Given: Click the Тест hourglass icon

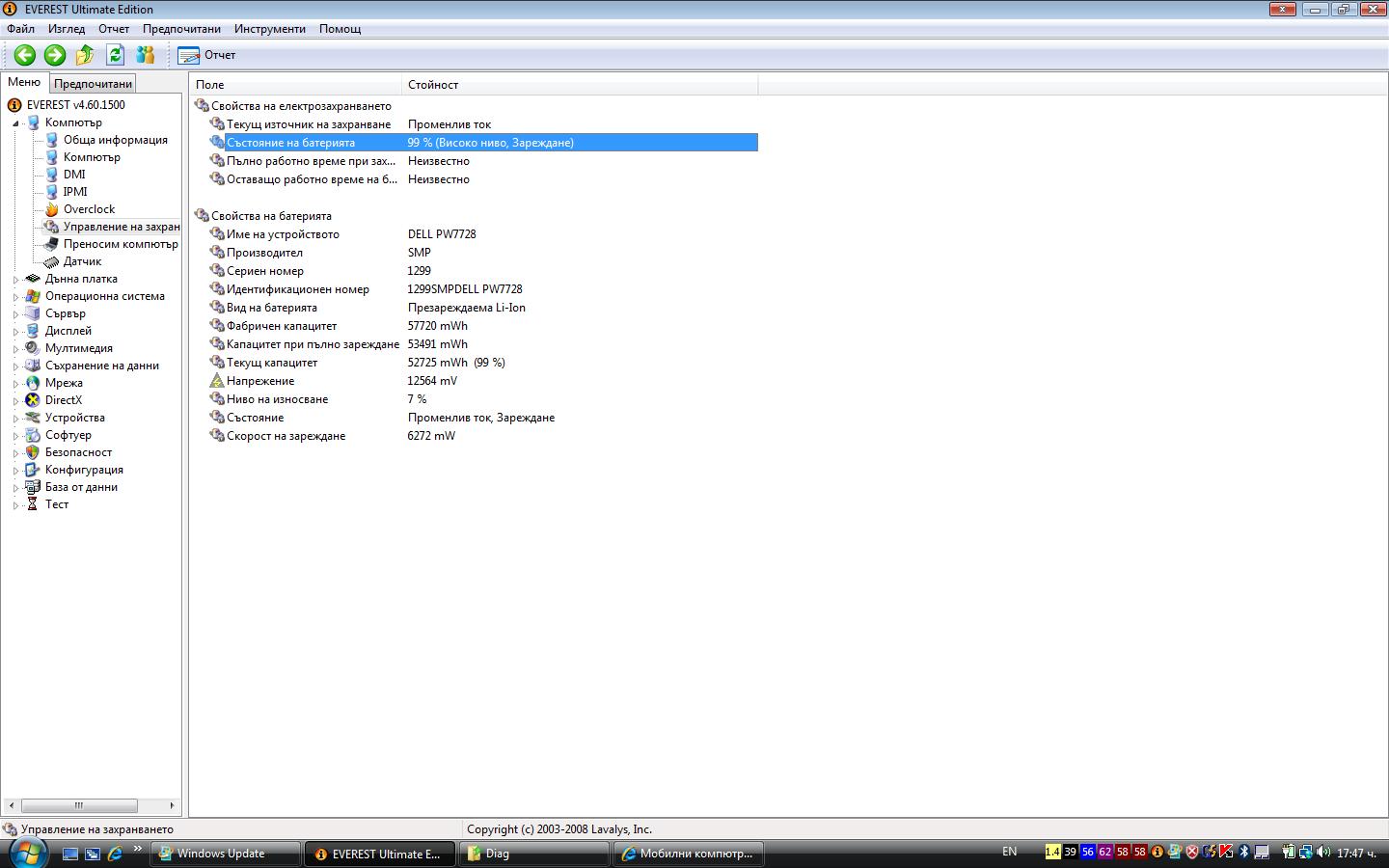Looking at the screenshot, I should click(x=33, y=504).
